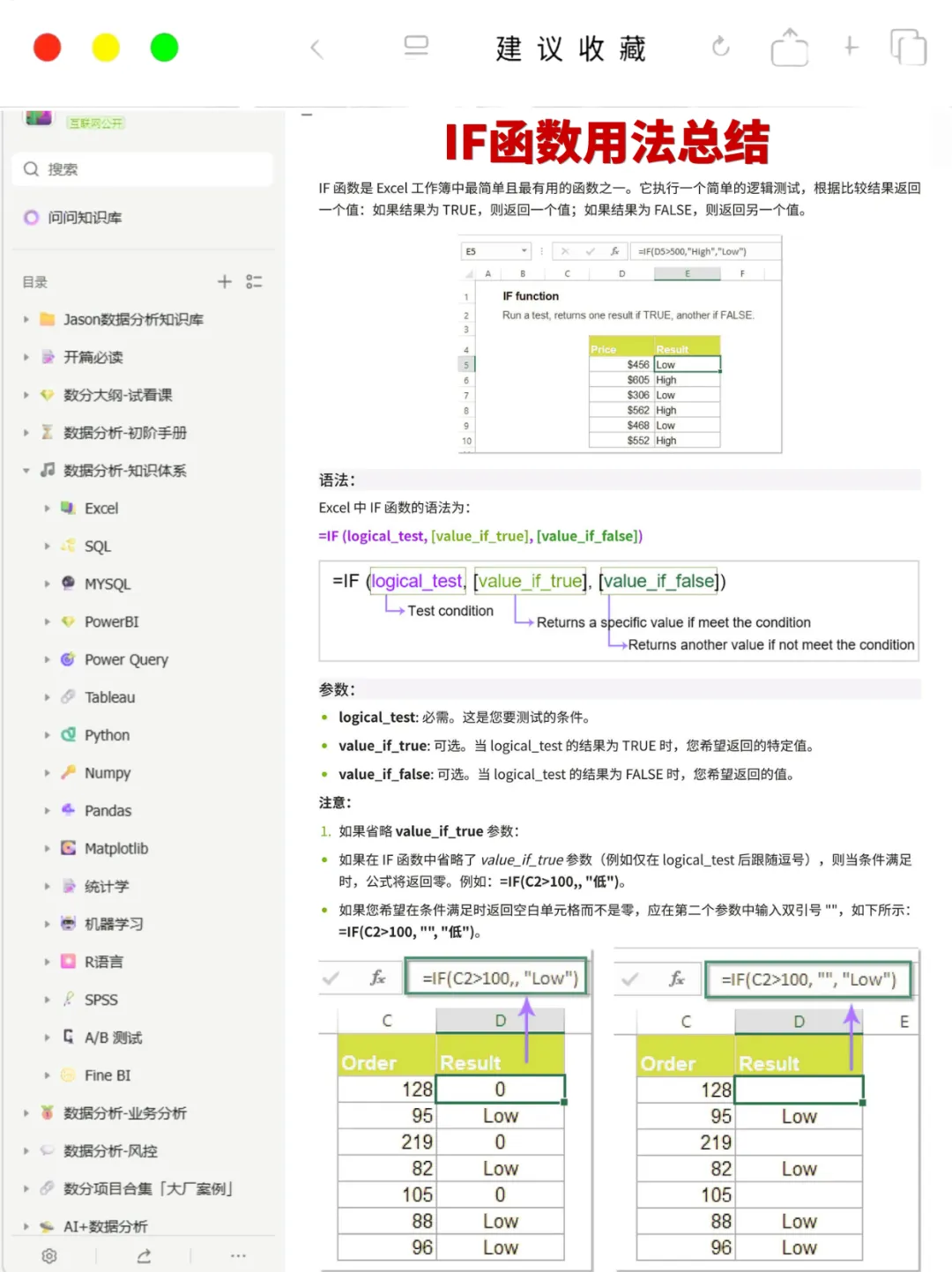Screen dimensions: 952x1272
Task: Collapse 数据分析-知识体系 section
Action: pyautogui.click(x=26, y=471)
